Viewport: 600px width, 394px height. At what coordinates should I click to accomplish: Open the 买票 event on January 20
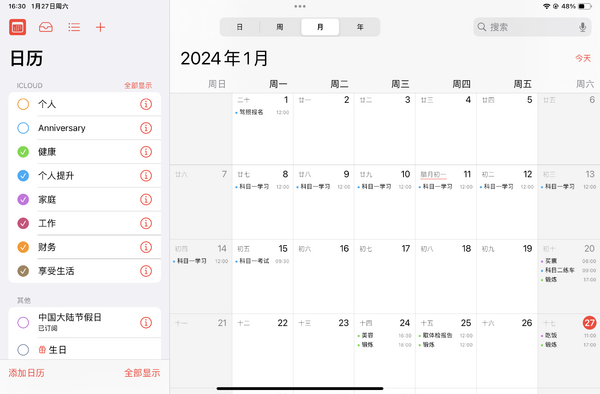568,261
